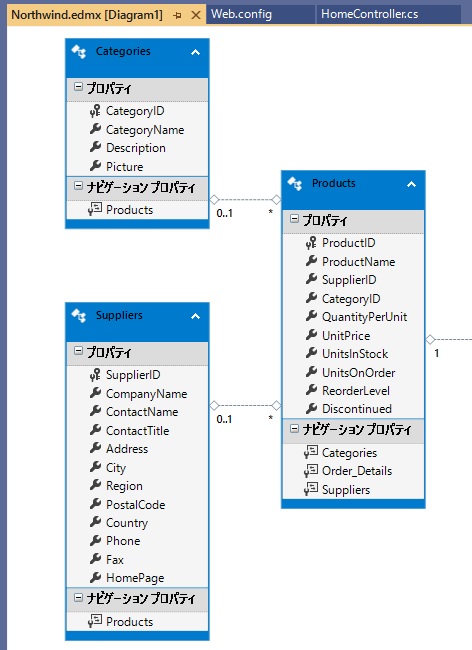The height and width of the screenshot is (650, 472).
Task: Click the Categories-Products association diamond connector
Action: click(x=214, y=200)
